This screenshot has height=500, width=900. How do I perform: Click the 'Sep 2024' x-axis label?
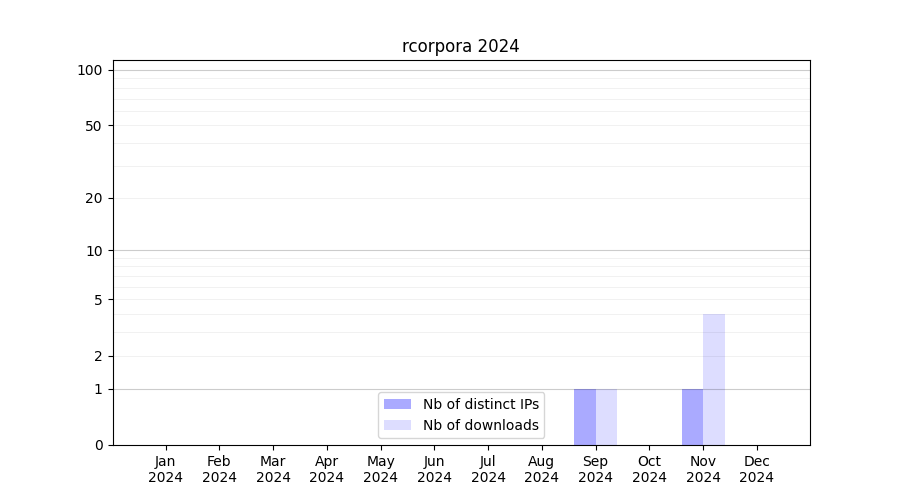595,469
